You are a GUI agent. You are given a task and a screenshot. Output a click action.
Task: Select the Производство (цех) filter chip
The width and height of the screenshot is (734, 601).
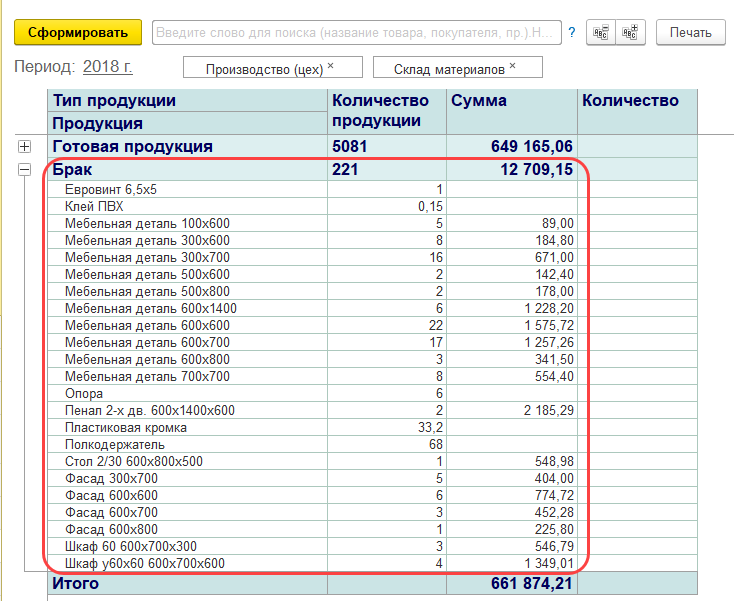(x=272, y=67)
